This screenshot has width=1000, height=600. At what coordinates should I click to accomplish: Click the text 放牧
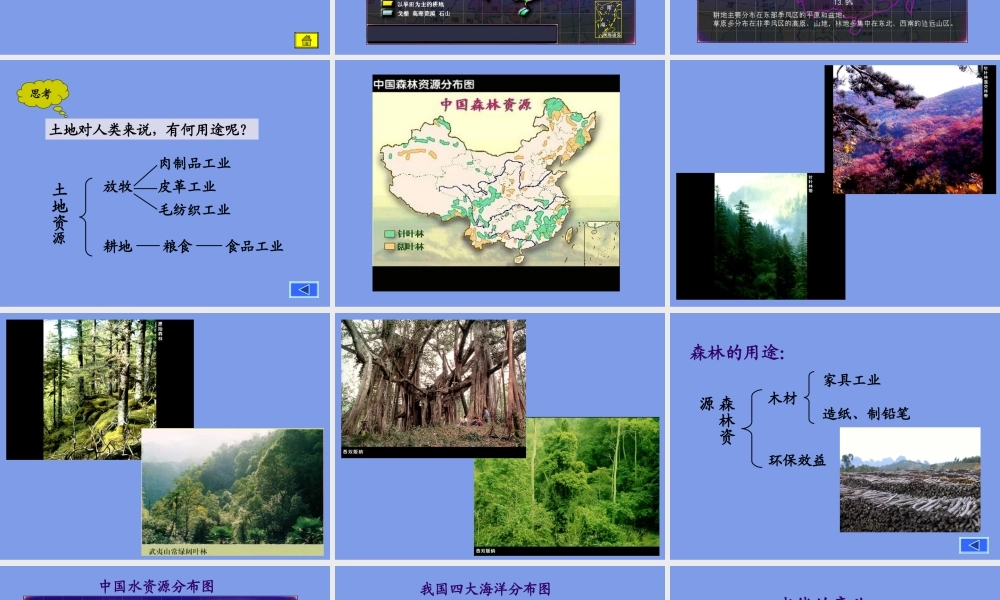(x=118, y=186)
